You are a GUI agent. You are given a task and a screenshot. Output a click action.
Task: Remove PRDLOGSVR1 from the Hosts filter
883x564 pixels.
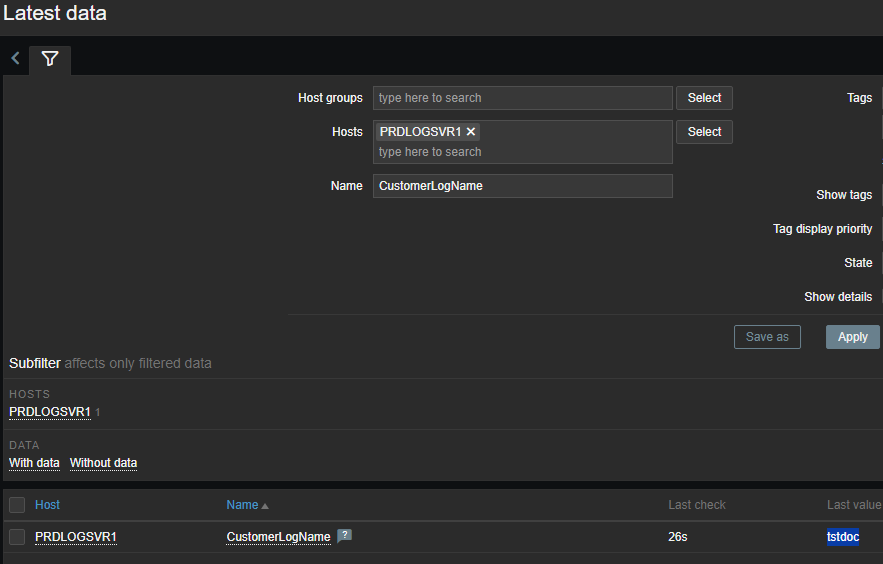[x=471, y=132]
